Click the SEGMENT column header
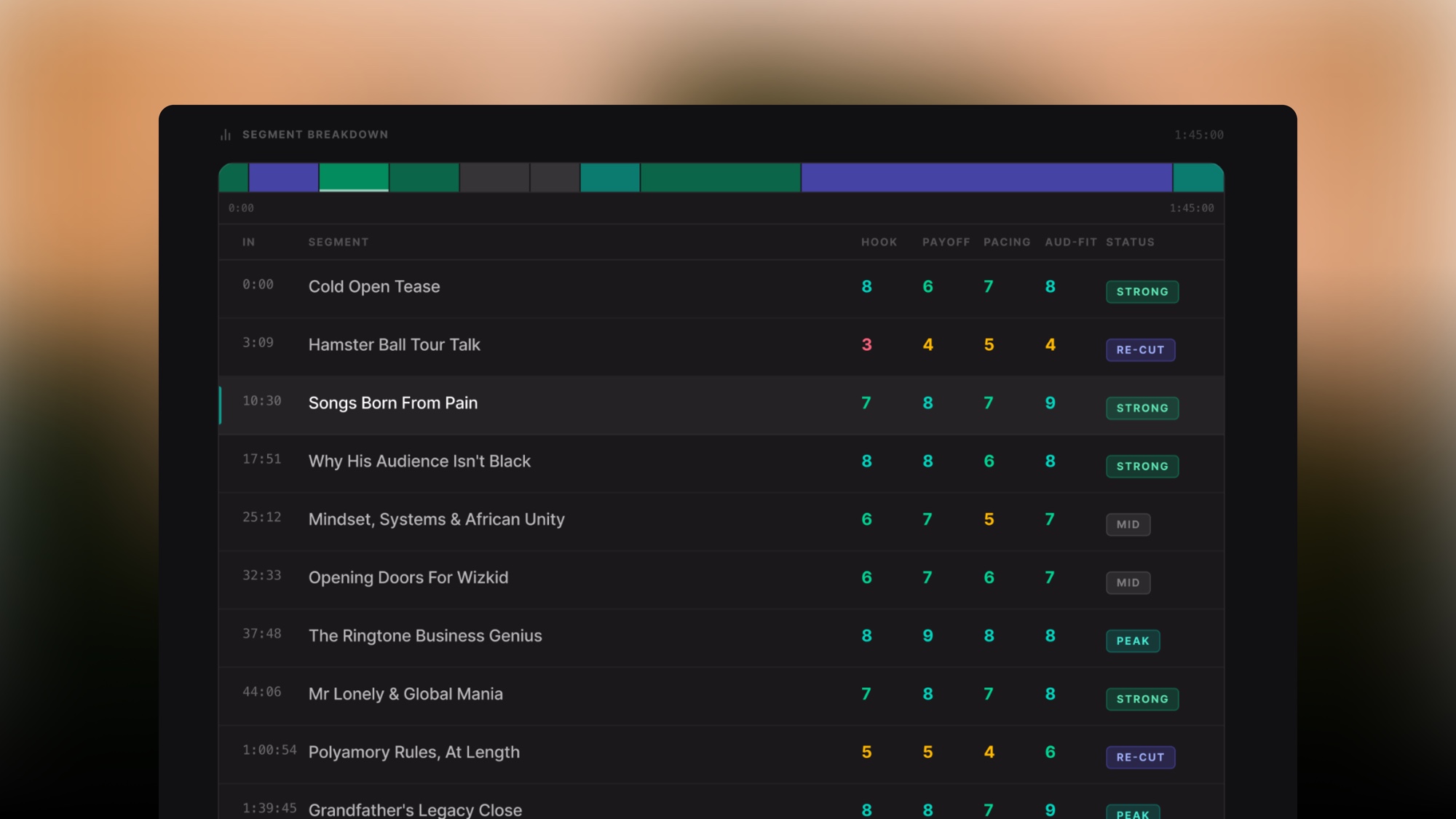The height and width of the screenshot is (819, 1456). [339, 242]
